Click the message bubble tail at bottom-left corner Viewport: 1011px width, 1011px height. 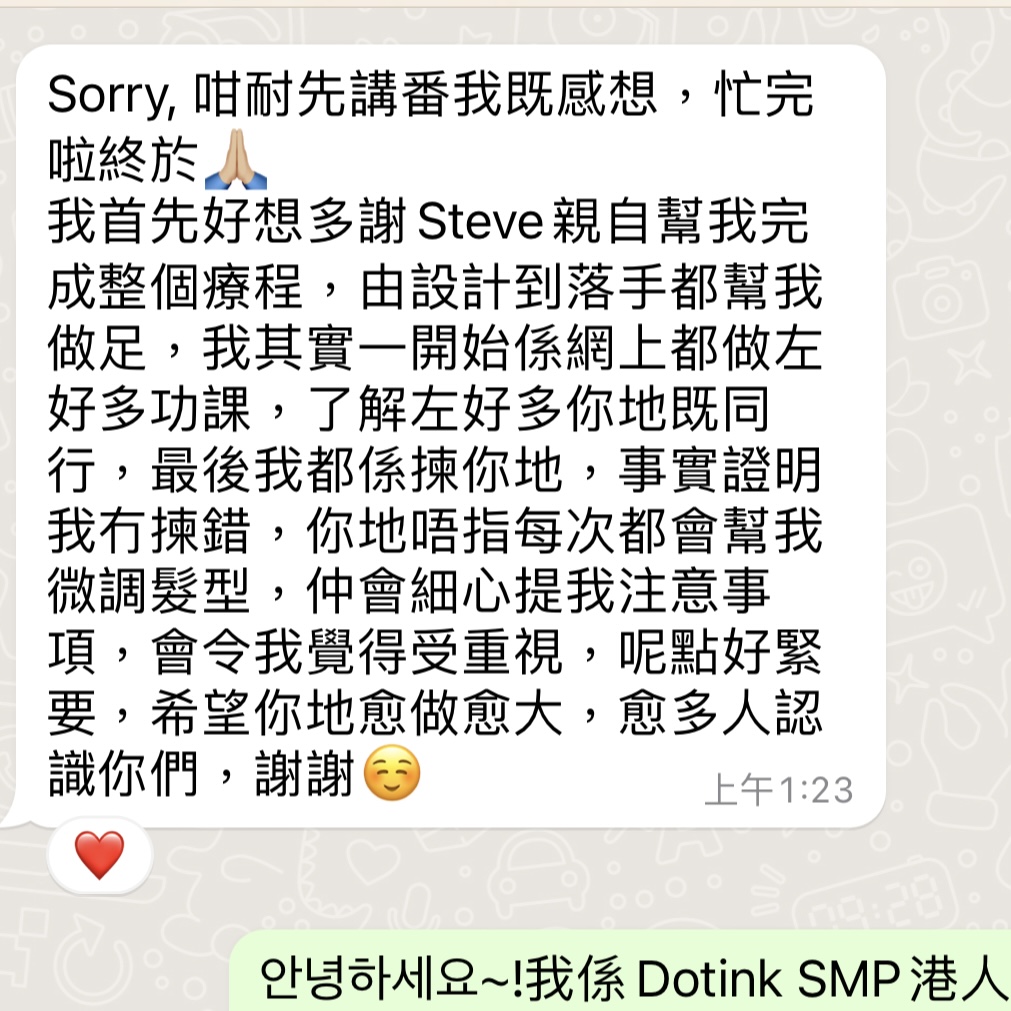[x=14, y=814]
